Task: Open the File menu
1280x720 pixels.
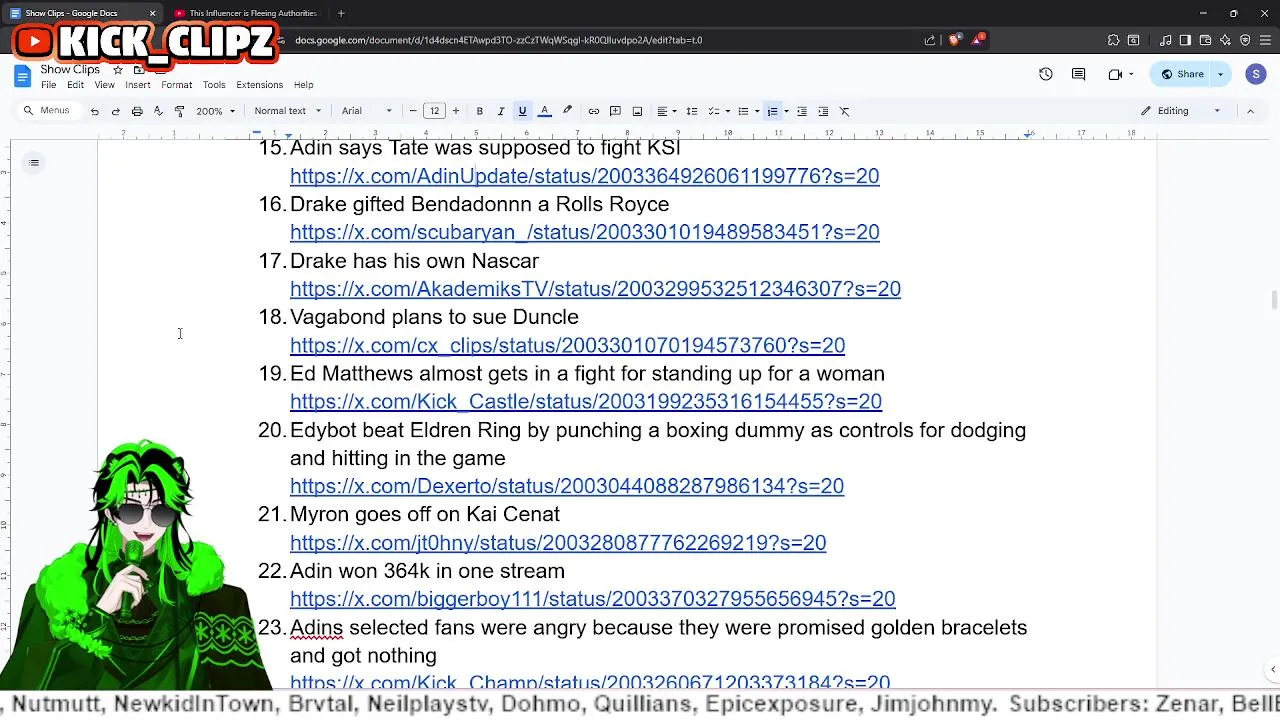Action: [48, 85]
